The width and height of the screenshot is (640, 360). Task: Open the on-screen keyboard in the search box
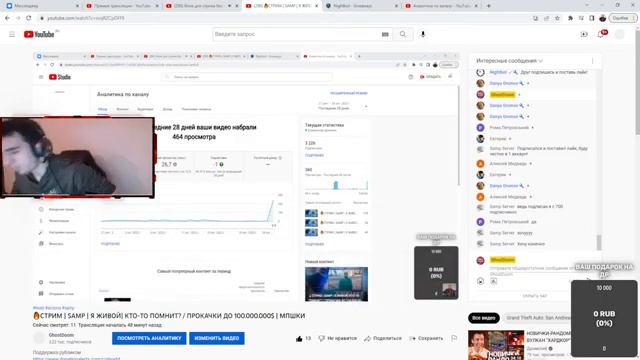click(x=385, y=34)
